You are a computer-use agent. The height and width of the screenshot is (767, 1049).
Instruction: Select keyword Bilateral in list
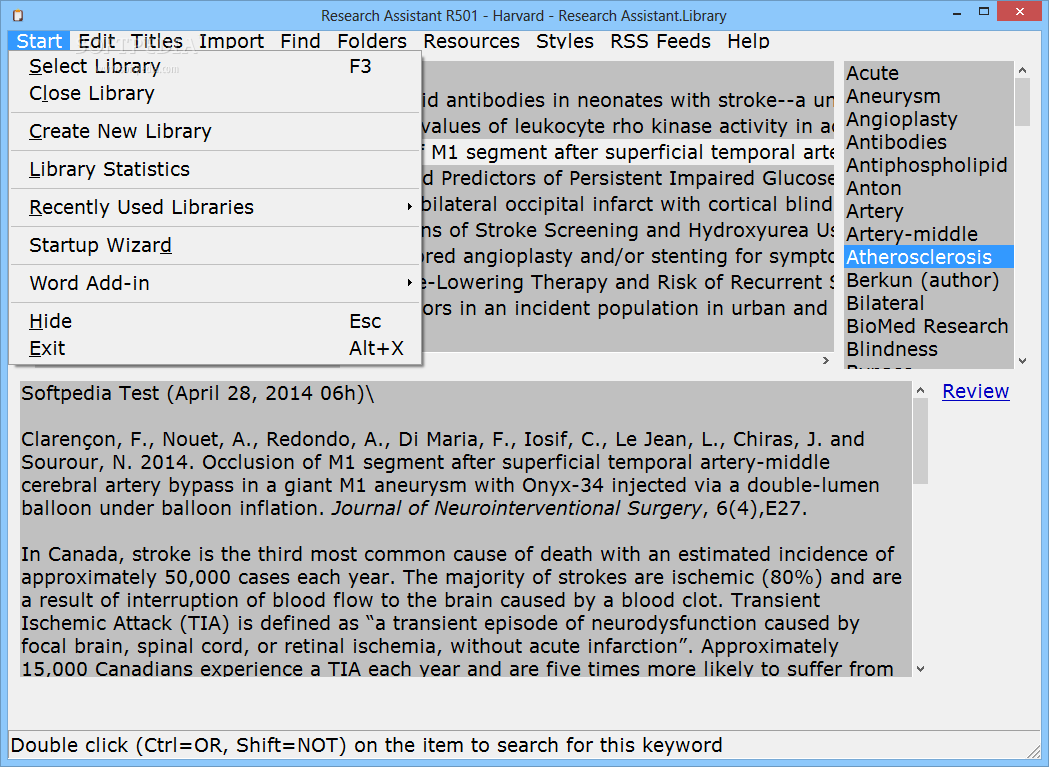(x=929, y=303)
